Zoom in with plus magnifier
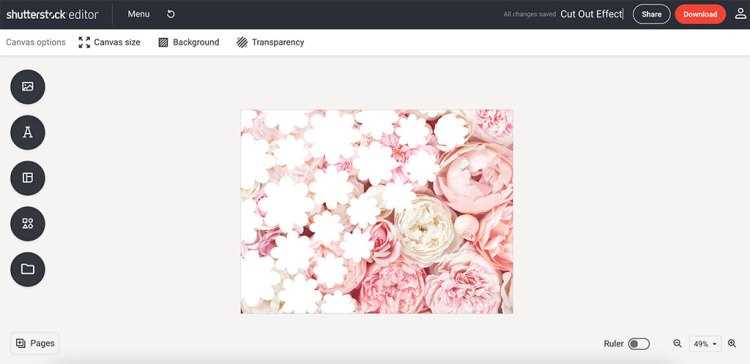This screenshot has width=750, height=364. click(x=732, y=343)
